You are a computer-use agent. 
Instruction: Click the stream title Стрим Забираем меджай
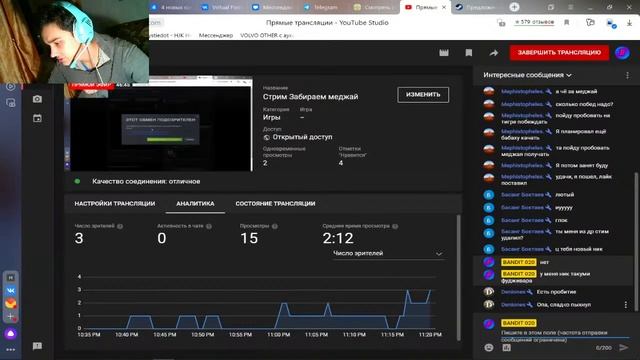[x=310, y=97]
